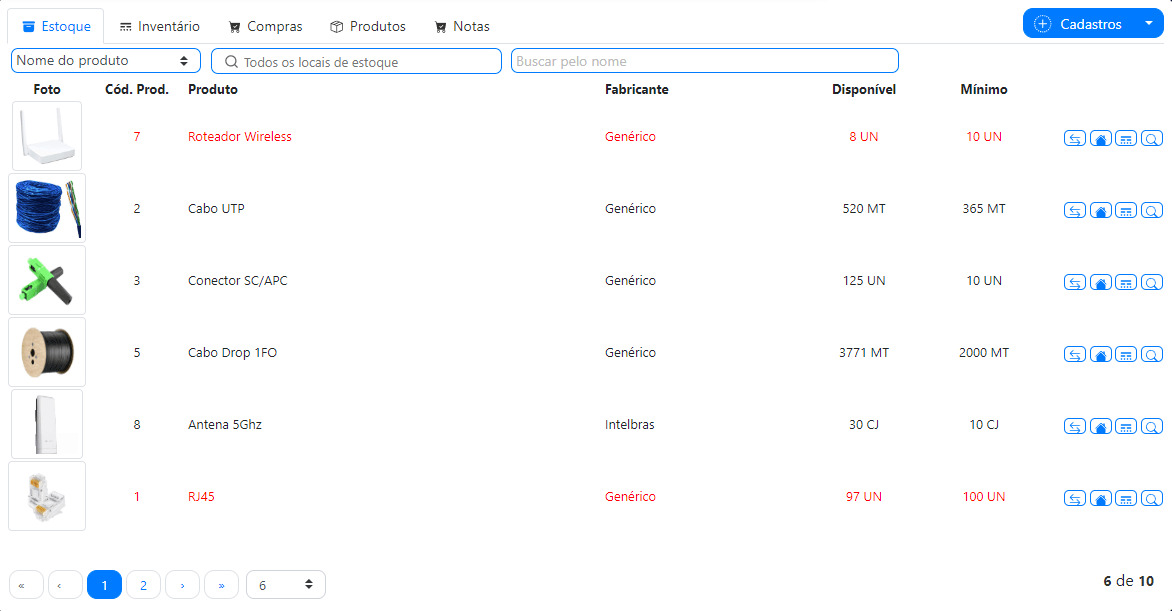Image resolution: width=1172 pixels, height=611 pixels.
Task: Click the magnifier icon in RJ45 row
Action: (1152, 499)
